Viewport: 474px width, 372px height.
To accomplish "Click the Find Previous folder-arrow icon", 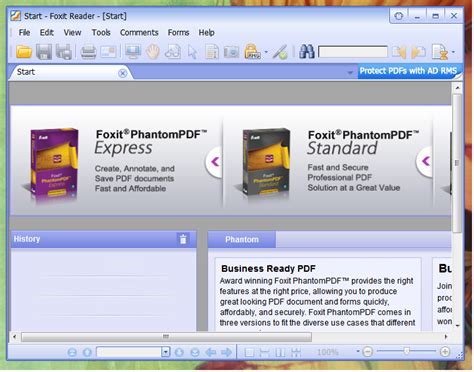I will coord(399,52).
